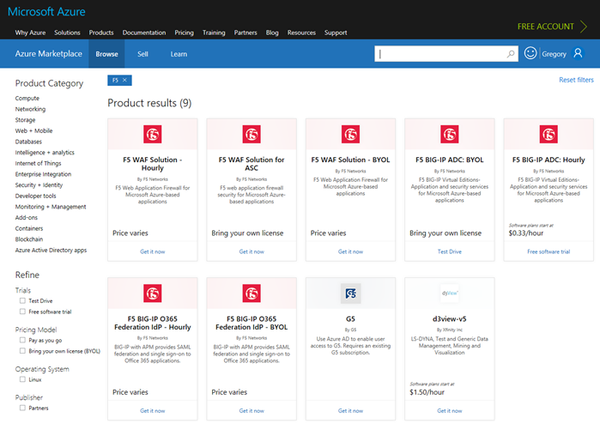Click the smiley feedback icon

(531, 54)
